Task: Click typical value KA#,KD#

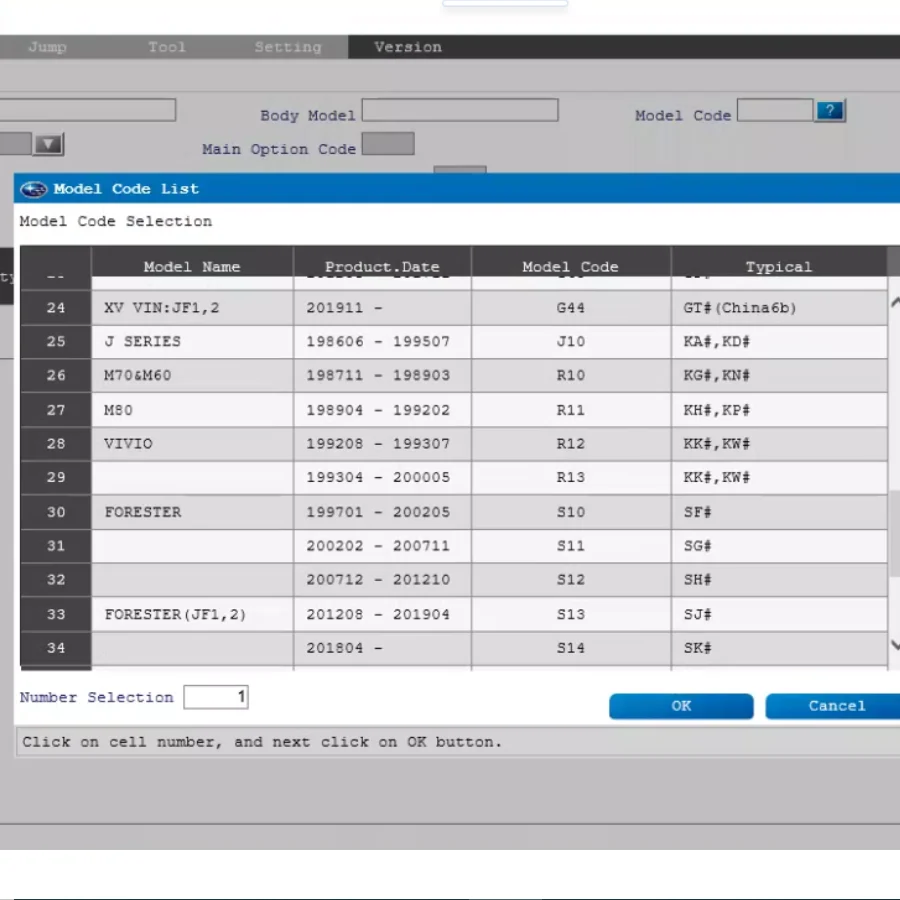Action: [716, 342]
